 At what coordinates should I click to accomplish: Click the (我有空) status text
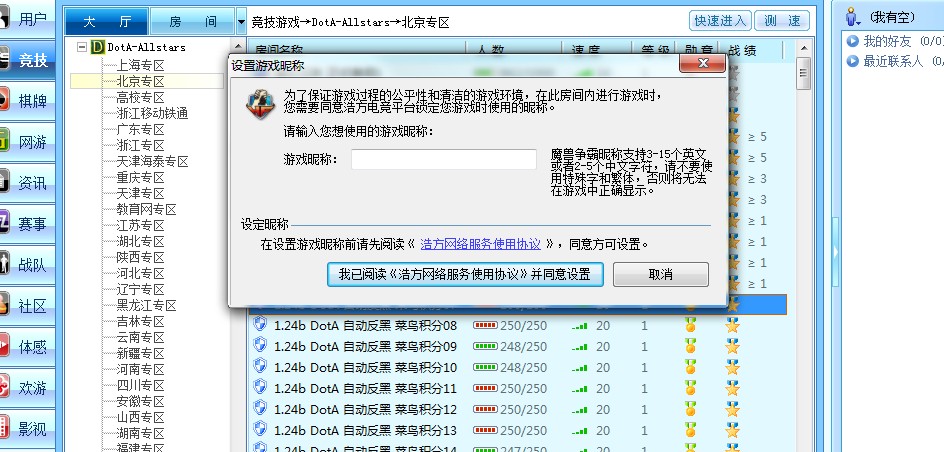(892, 17)
